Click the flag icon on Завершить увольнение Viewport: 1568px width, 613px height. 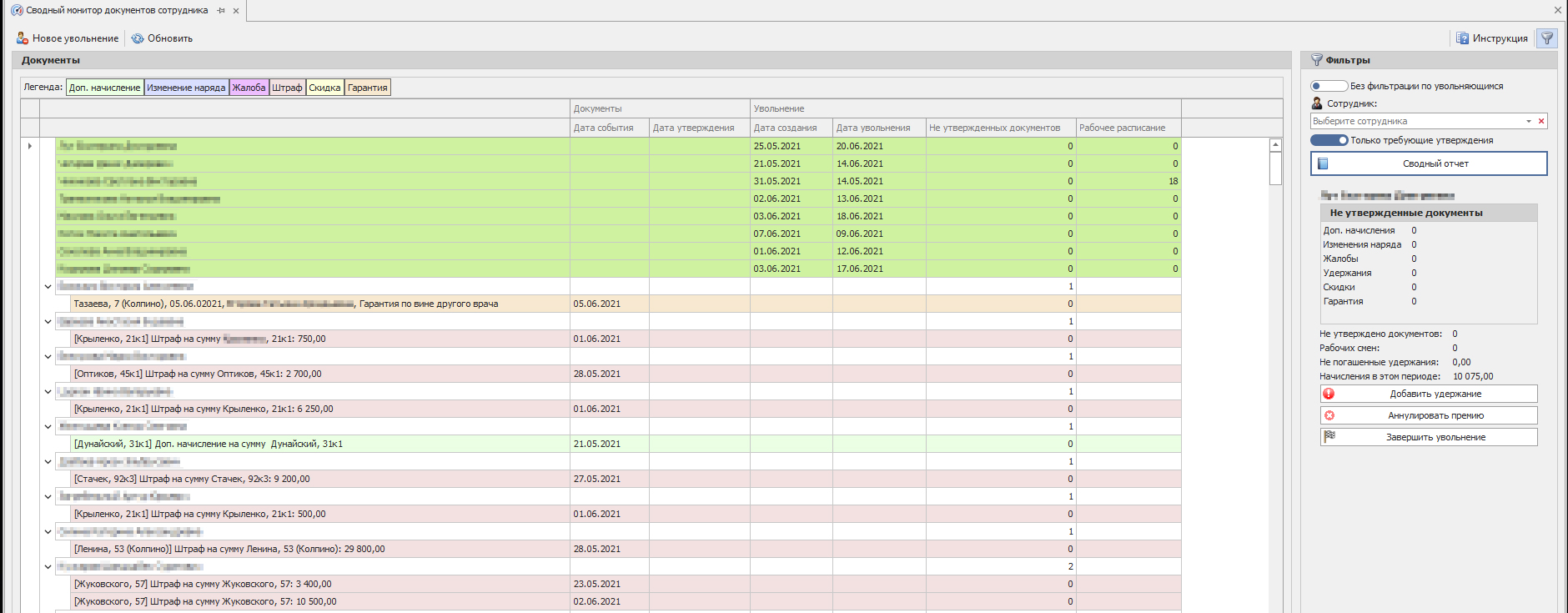(x=1329, y=436)
